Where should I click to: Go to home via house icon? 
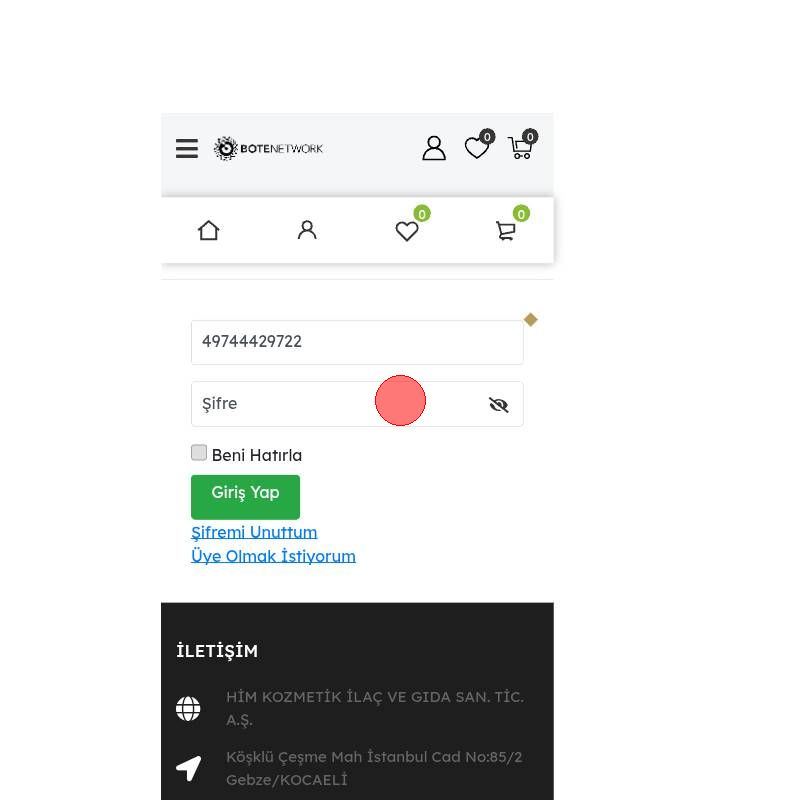(209, 231)
